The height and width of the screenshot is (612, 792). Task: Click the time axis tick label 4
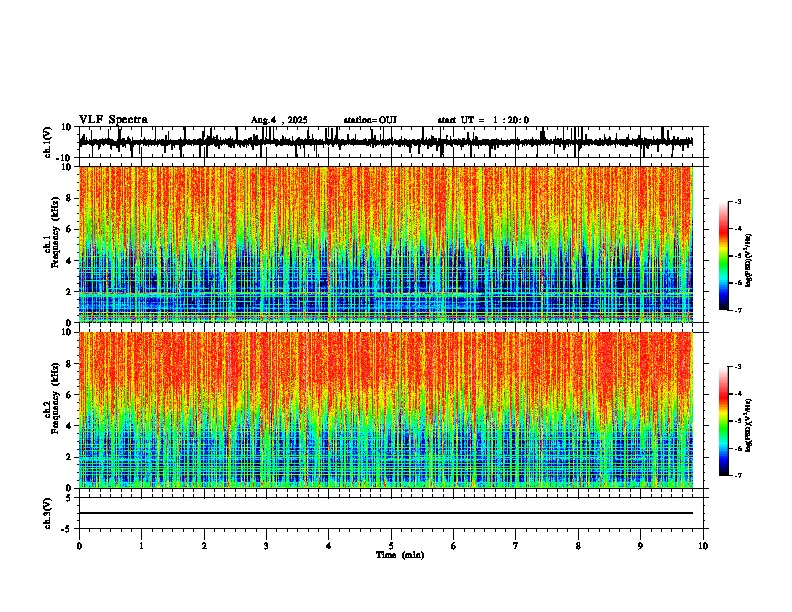pyautogui.click(x=328, y=546)
